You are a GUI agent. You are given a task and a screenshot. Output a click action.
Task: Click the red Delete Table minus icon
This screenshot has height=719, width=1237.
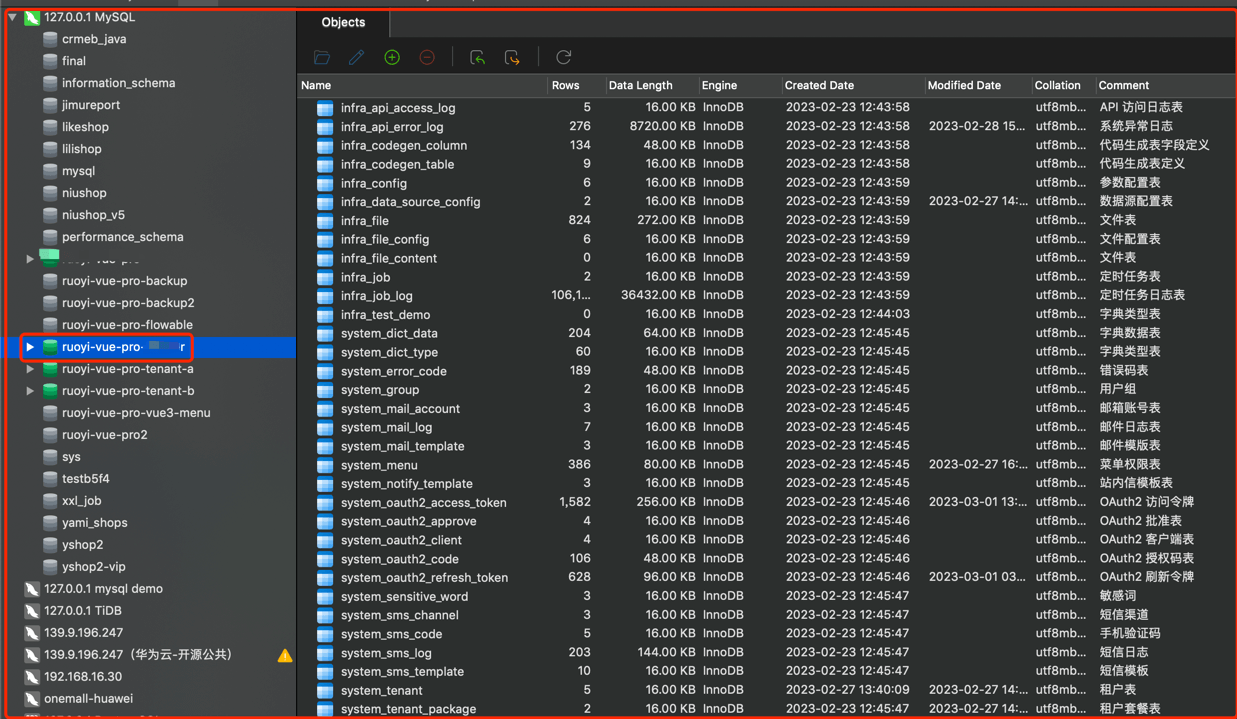pos(427,58)
